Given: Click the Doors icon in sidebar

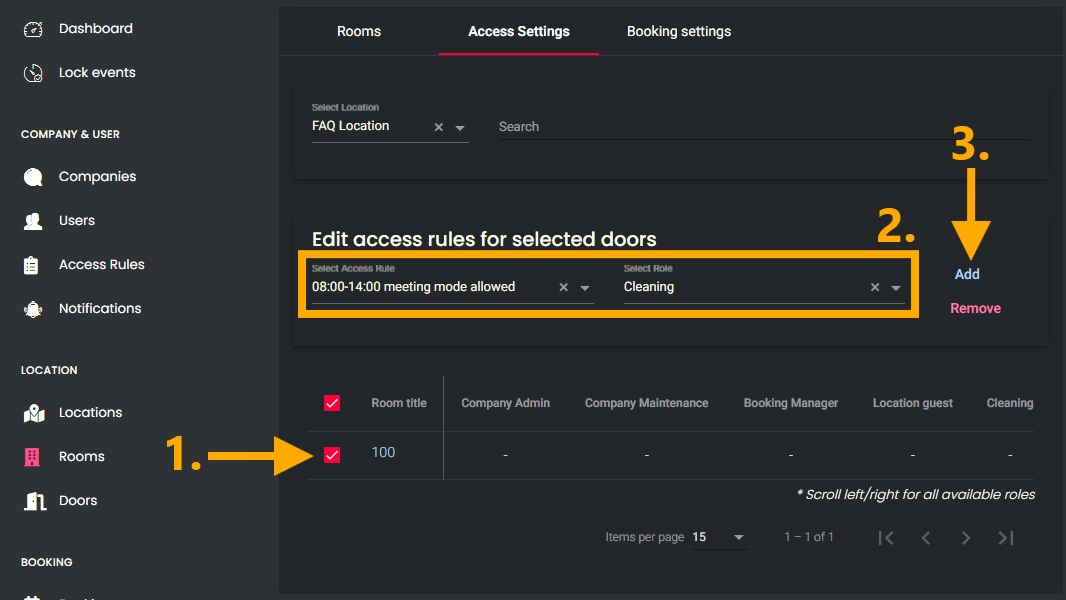Looking at the screenshot, I should click(33, 501).
